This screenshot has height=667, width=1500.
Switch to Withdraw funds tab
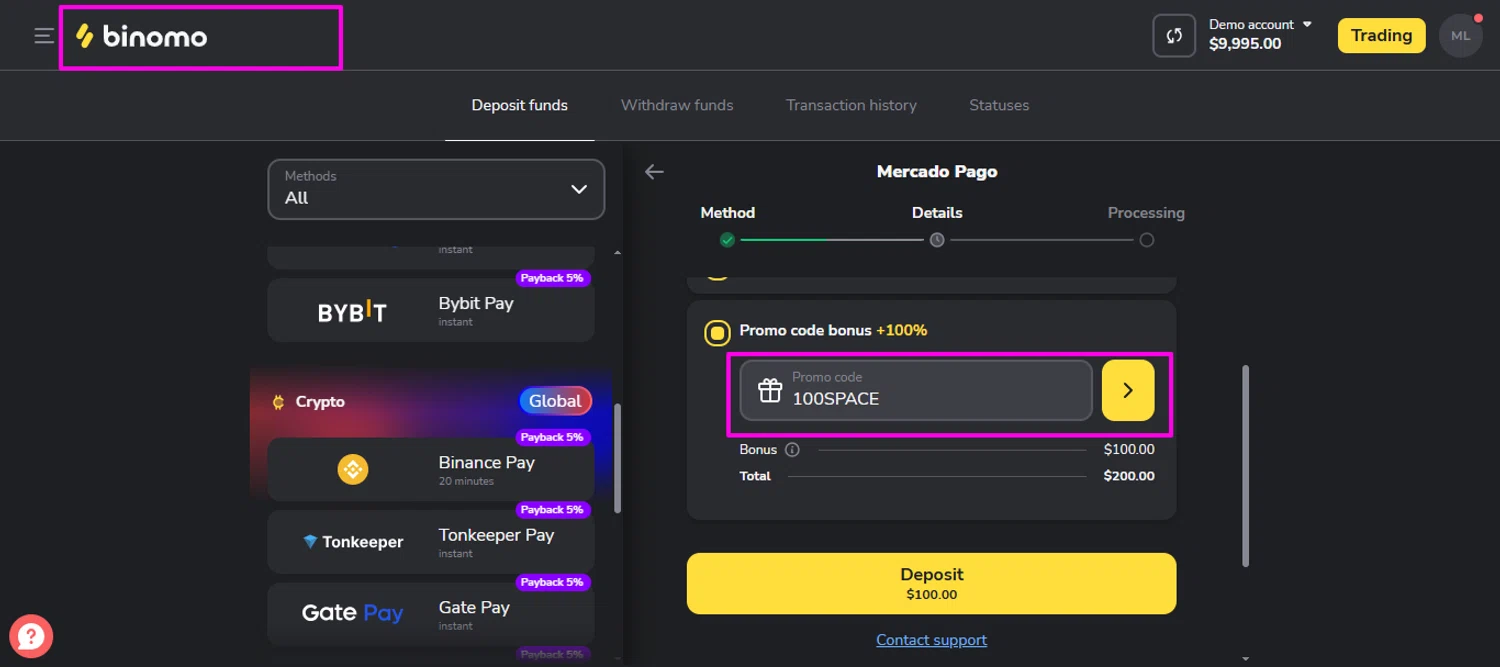tap(677, 105)
